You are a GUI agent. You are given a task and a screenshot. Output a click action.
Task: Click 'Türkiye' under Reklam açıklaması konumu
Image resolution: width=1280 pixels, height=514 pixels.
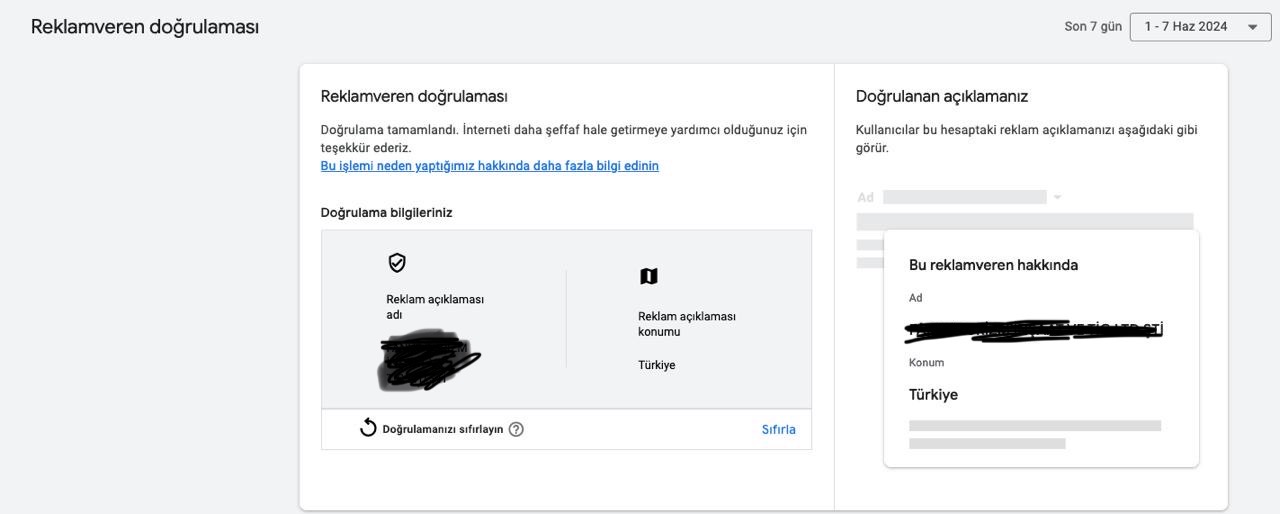(x=656, y=365)
